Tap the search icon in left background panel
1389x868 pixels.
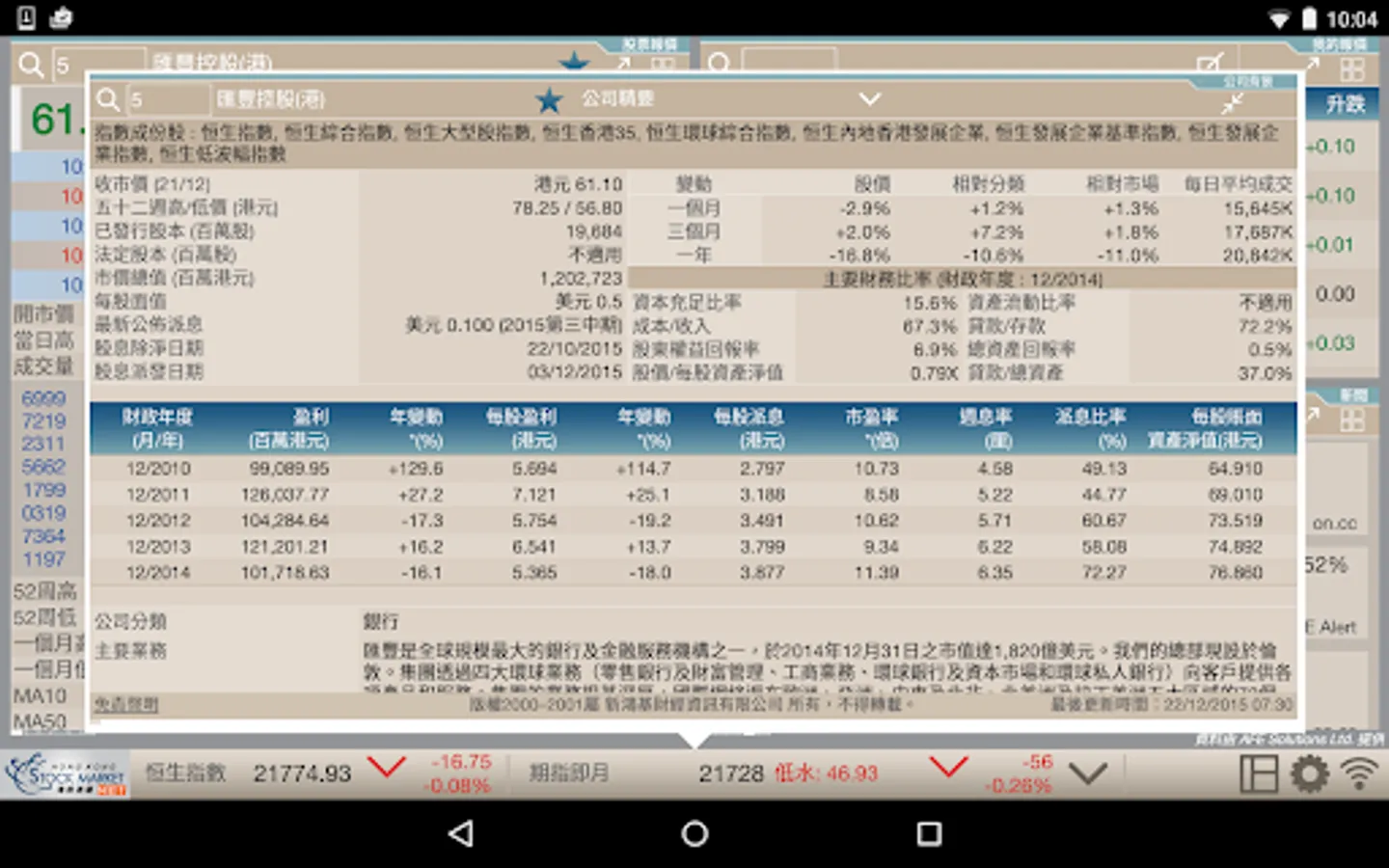coord(31,65)
